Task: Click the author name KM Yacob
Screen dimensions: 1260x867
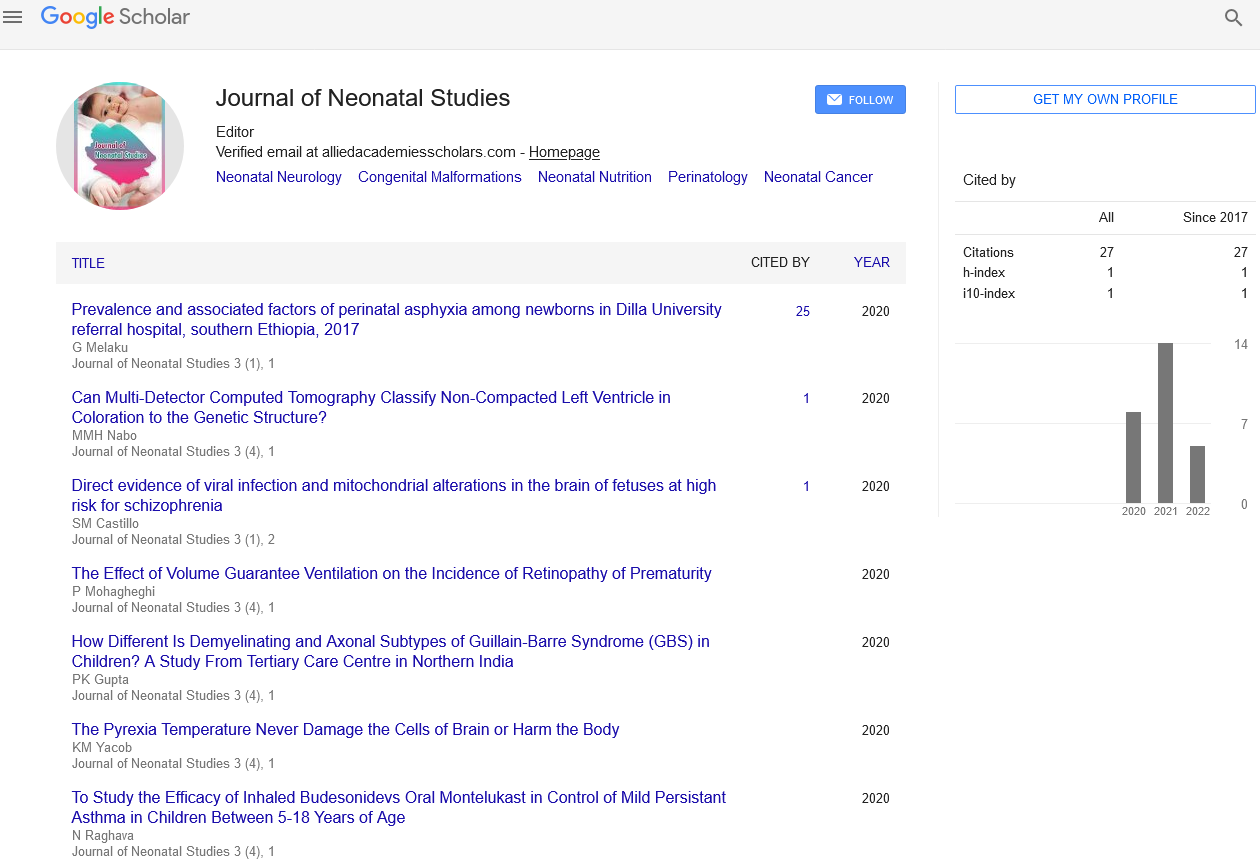Action: pyautogui.click(x=102, y=748)
